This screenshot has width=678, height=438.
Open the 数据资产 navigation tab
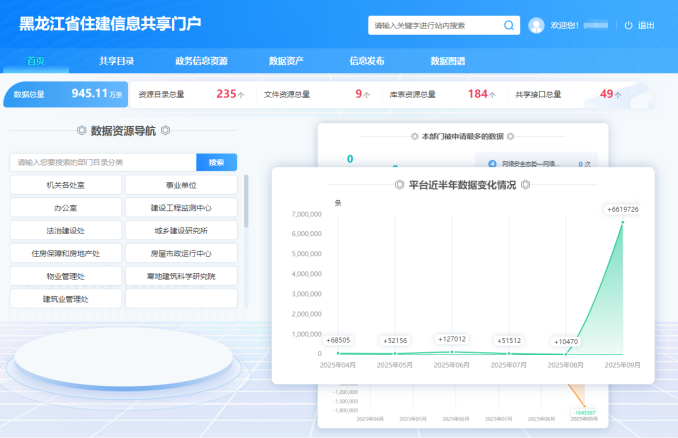(286, 61)
